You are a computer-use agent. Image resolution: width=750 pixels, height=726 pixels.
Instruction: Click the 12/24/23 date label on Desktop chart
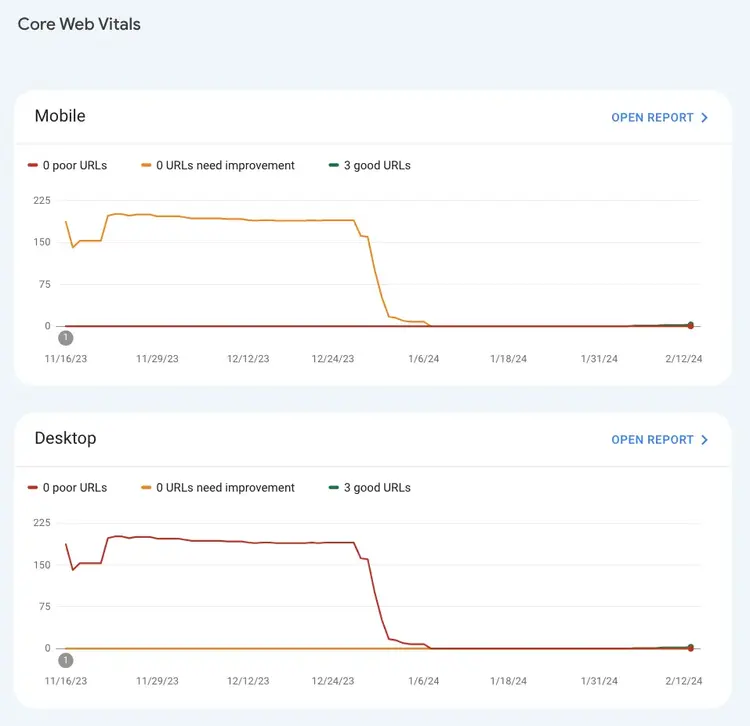[x=333, y=681]
